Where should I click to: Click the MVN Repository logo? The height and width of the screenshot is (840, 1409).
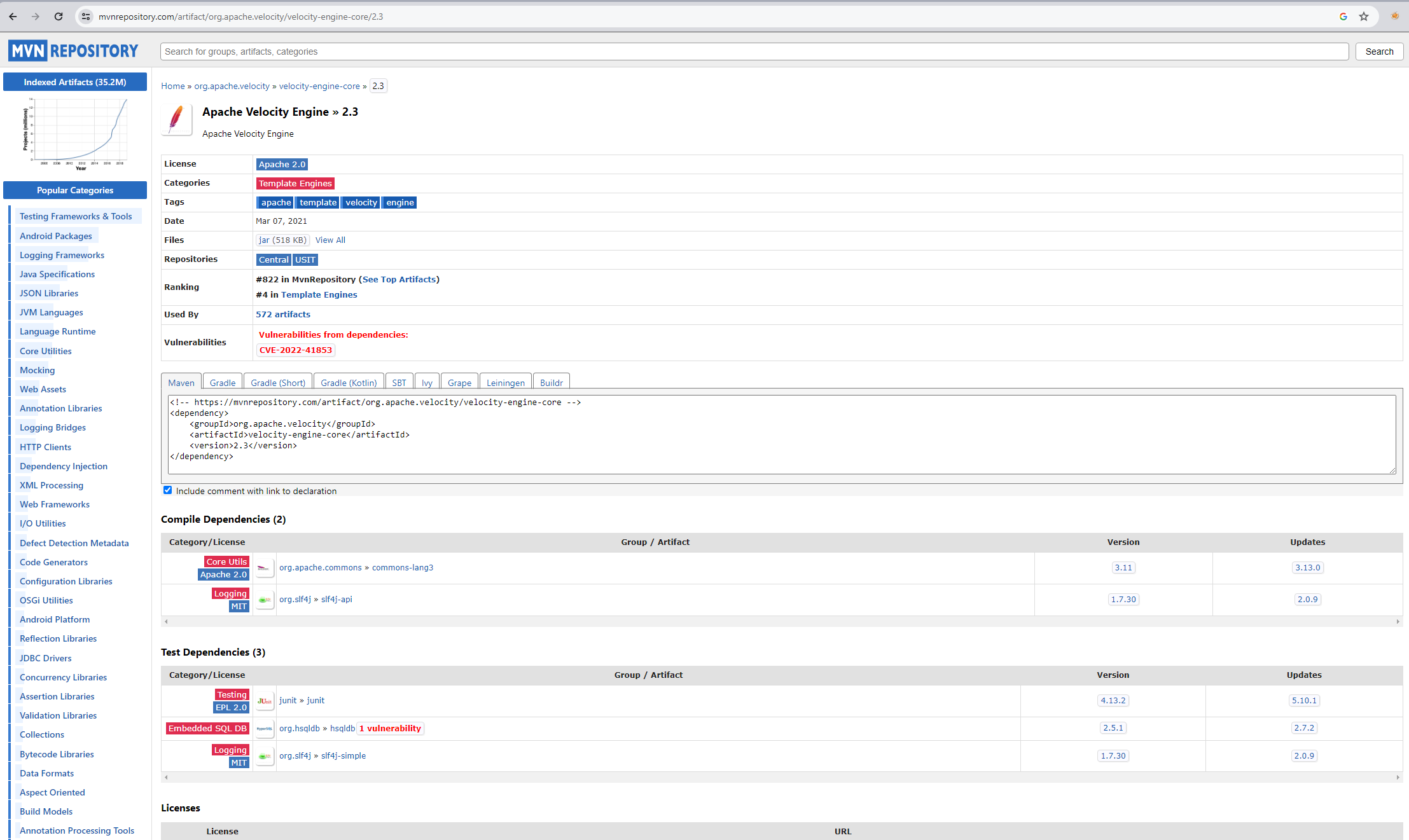pos(73,51)
